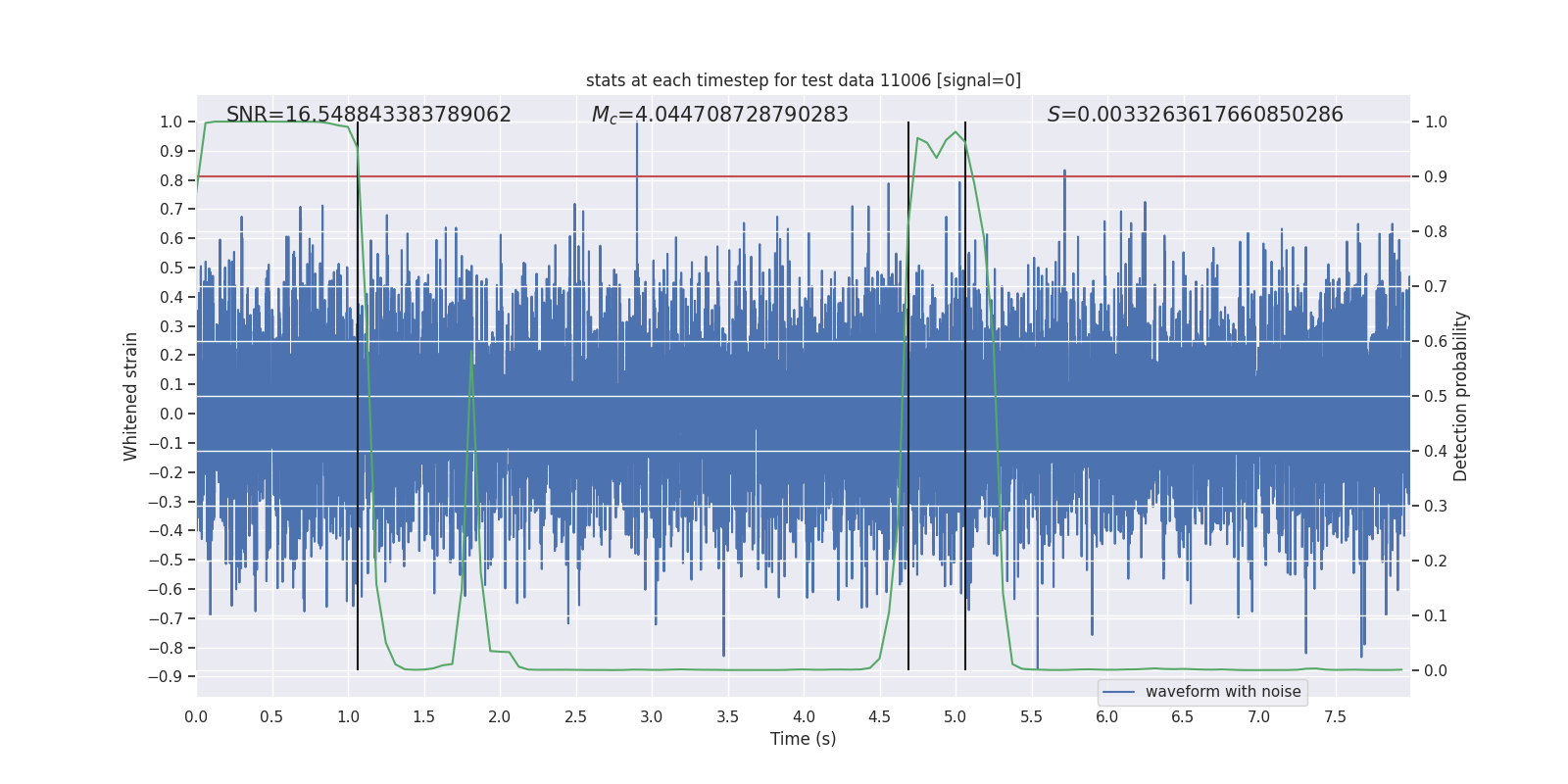Click the black vertical marker near 5.05 s
Screen dimensions: 1568x784
(965, 396)
